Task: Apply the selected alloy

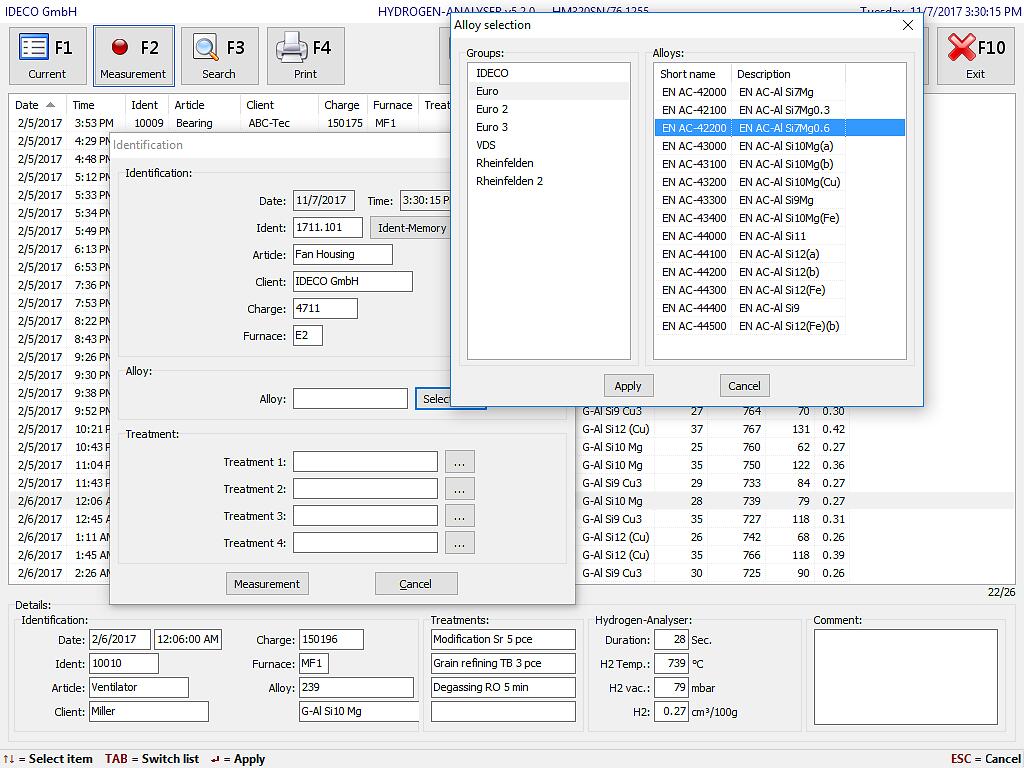Action: tap(628, 386)
